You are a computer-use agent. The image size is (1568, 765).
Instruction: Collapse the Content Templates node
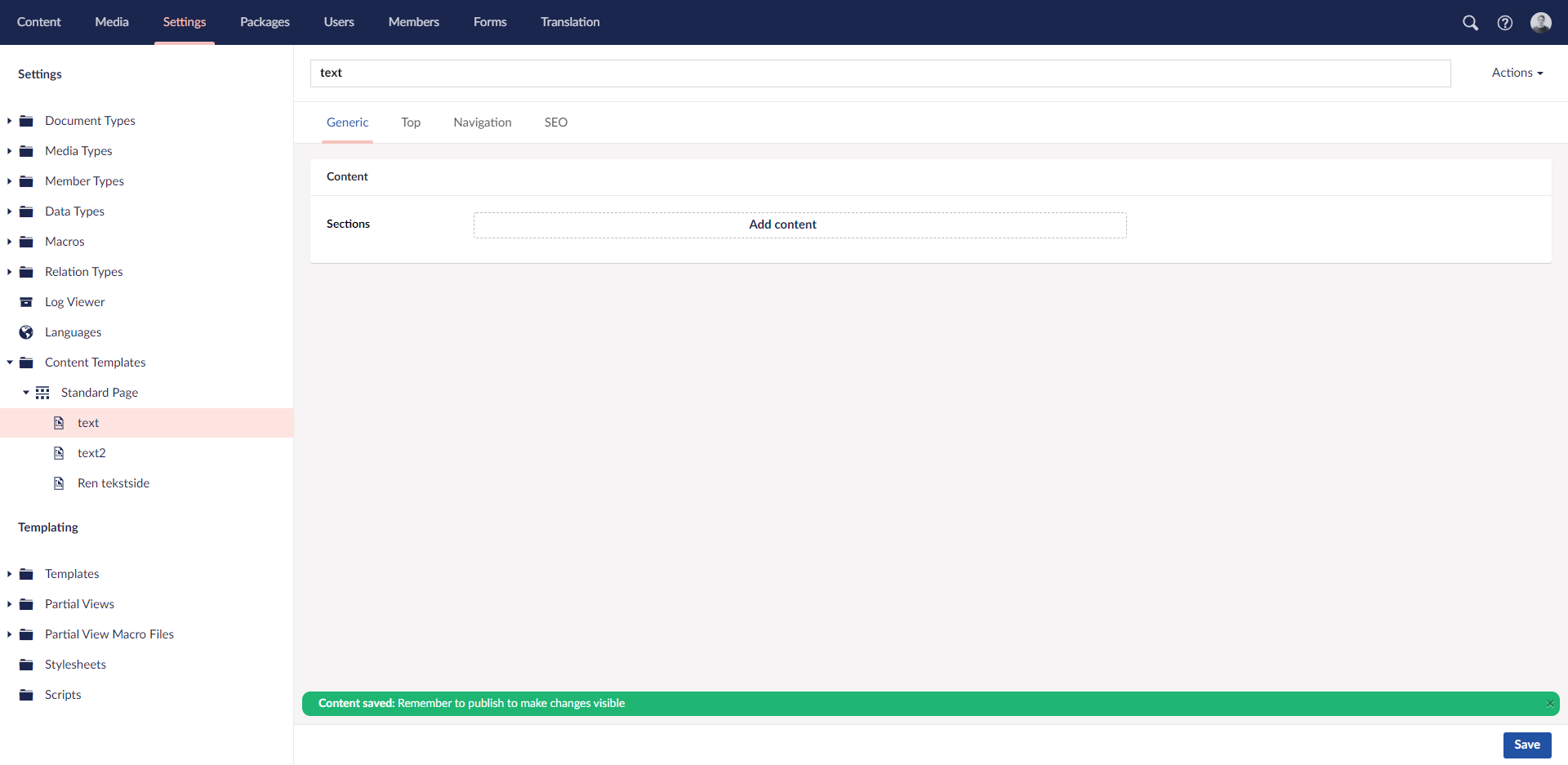tap(9, 362)
